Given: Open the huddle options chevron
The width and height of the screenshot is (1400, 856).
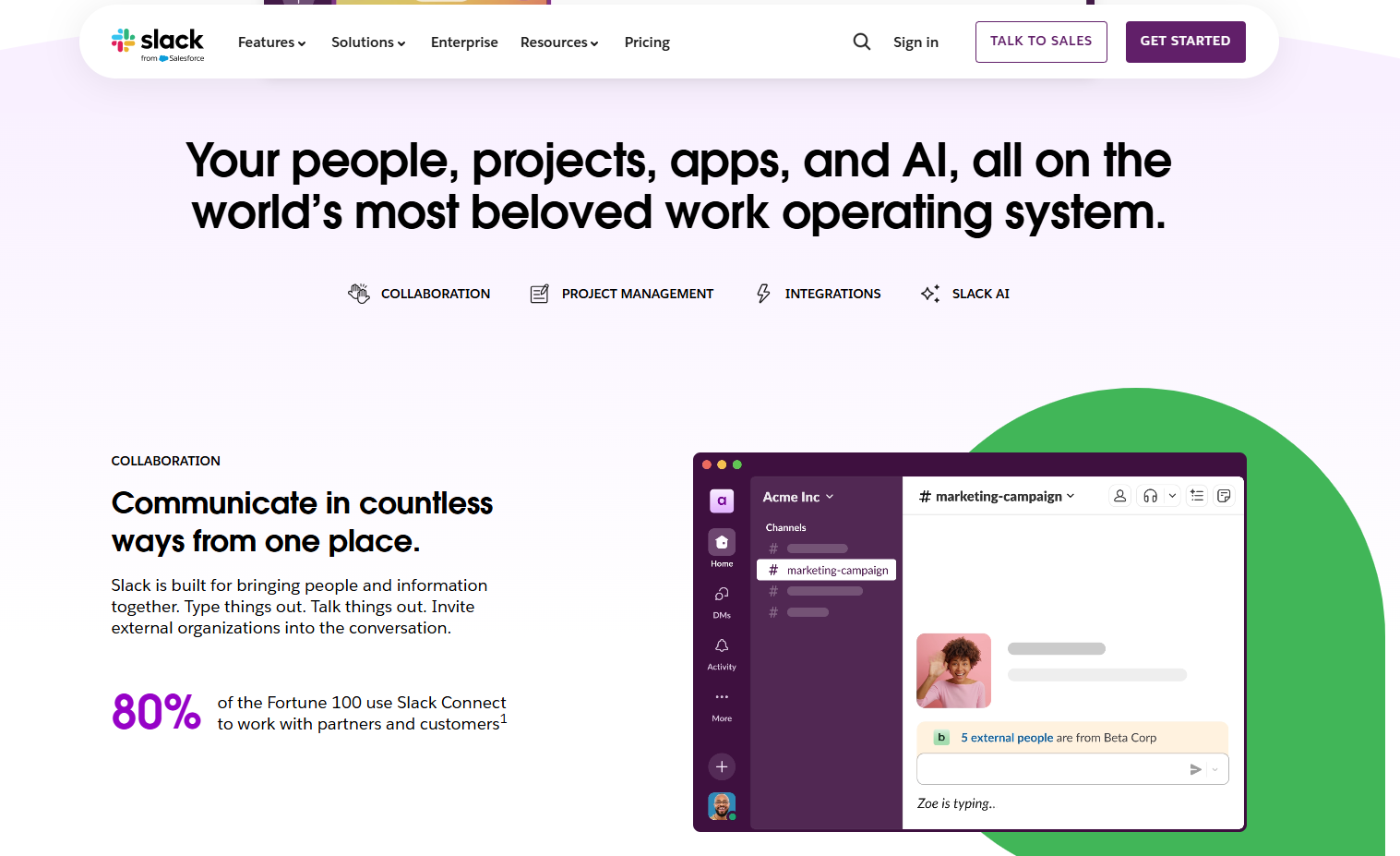Looking at the screenshot, I should (x=1172, y=496).
